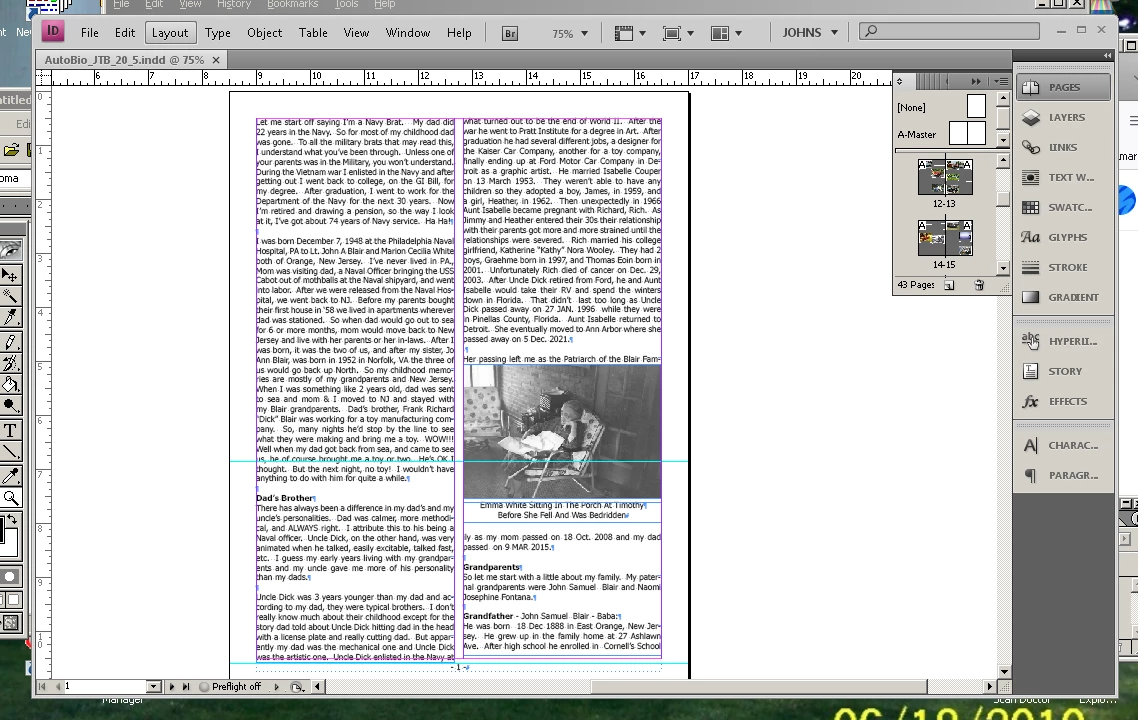Screen dimensions: 1138x720
Task: Select the 14-15 spread thumbnail
Action: coord(945,238)
